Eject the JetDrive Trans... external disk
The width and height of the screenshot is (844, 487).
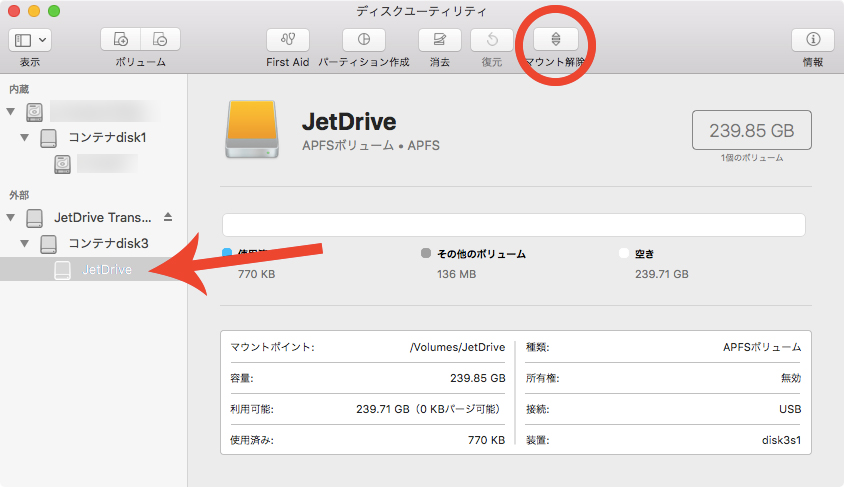coord(168,217)
